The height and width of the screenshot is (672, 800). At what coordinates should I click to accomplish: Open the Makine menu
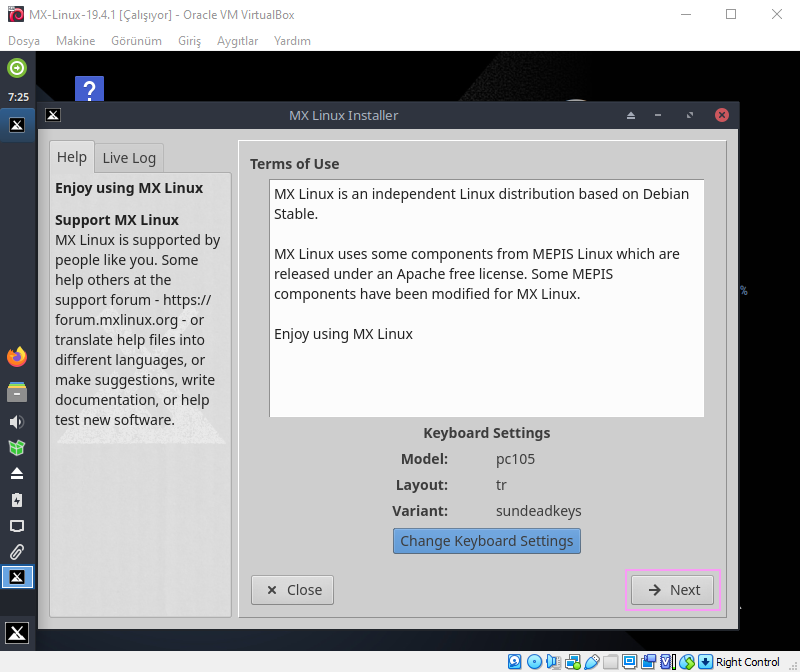76,41
